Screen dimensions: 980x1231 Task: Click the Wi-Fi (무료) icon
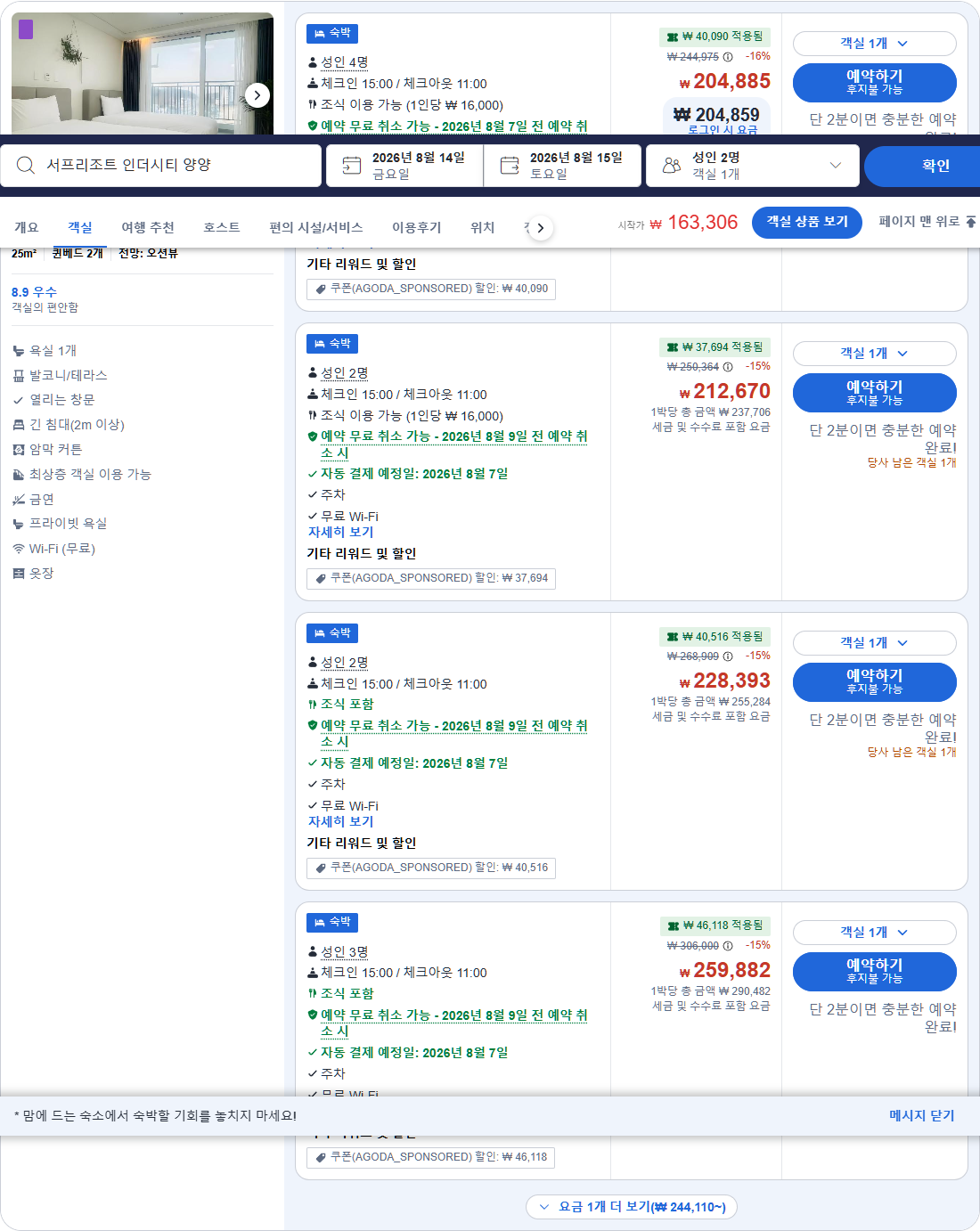pyautogui.click(x=19, y=549)
